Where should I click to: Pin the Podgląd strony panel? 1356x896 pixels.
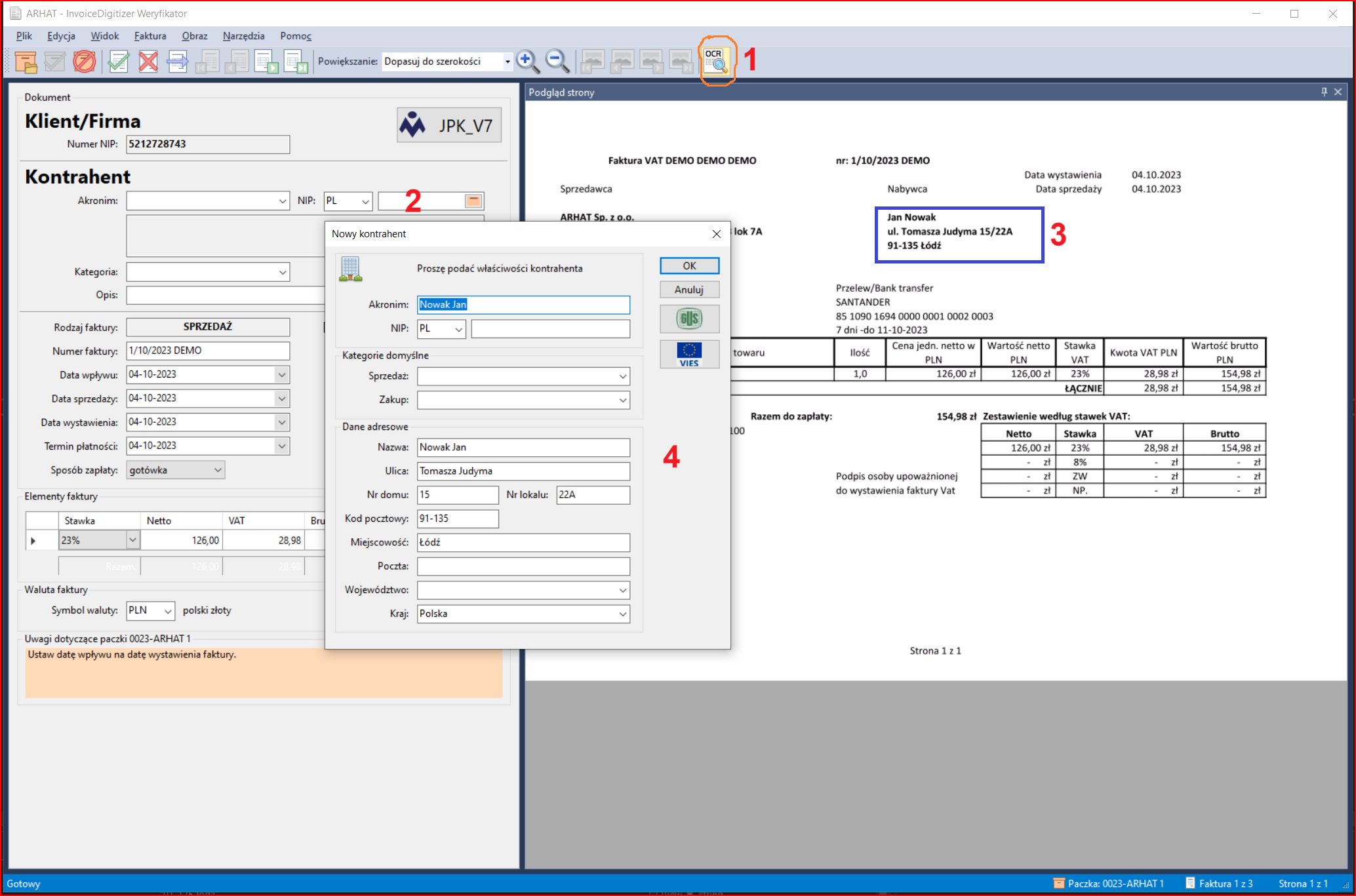point(1324,92)
